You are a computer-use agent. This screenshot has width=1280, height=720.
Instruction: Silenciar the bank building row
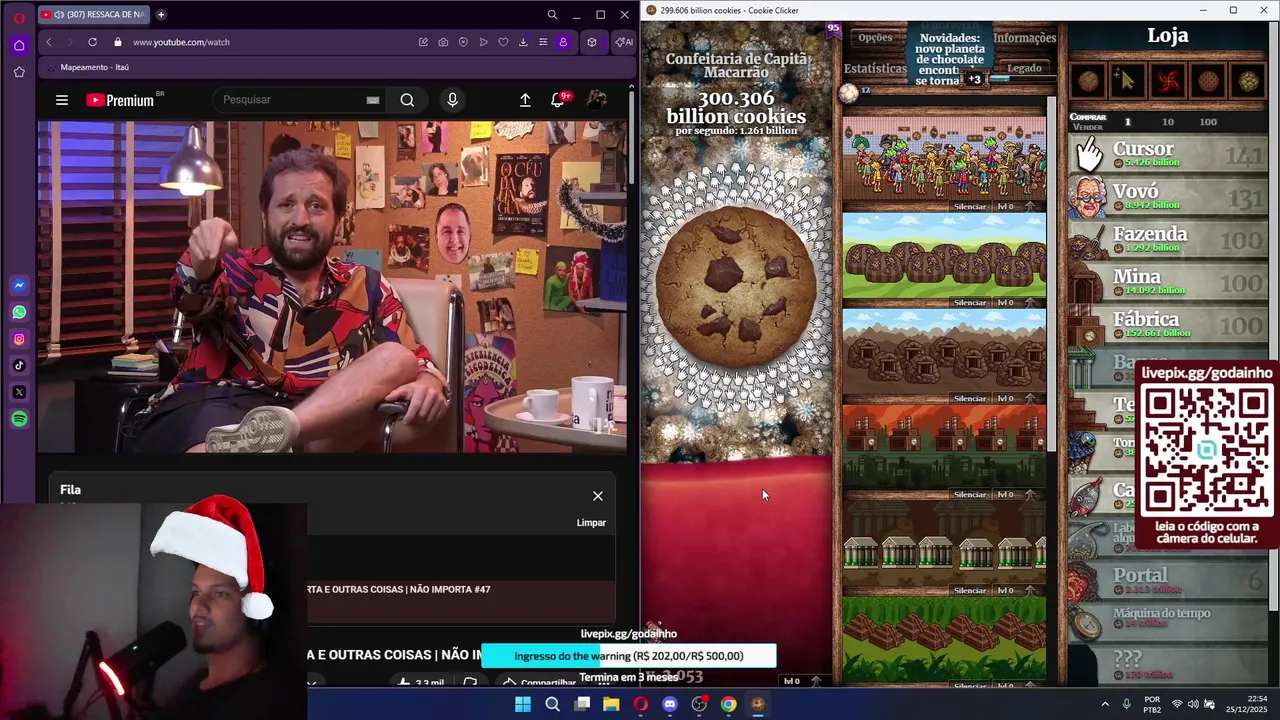click(969, 590)
